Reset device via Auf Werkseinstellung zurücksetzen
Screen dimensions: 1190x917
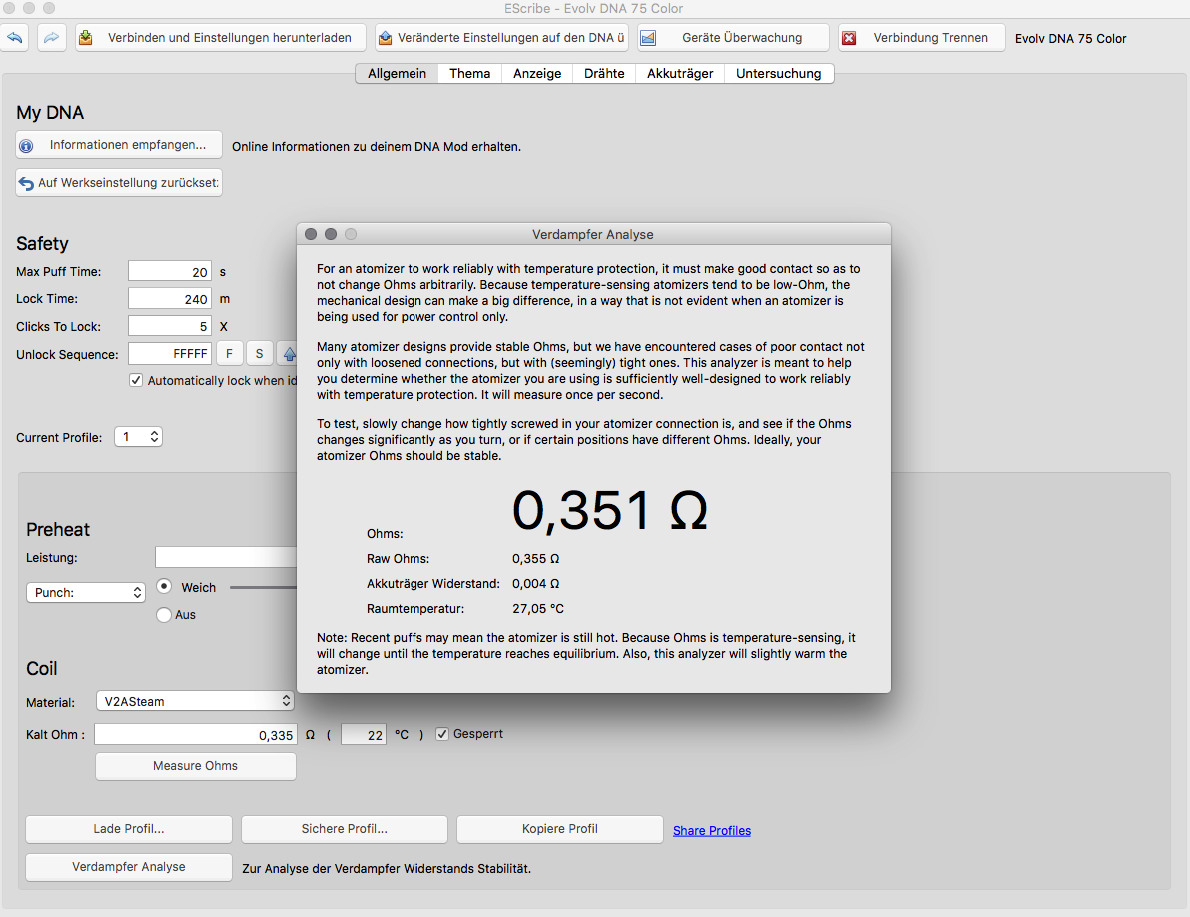118,183
